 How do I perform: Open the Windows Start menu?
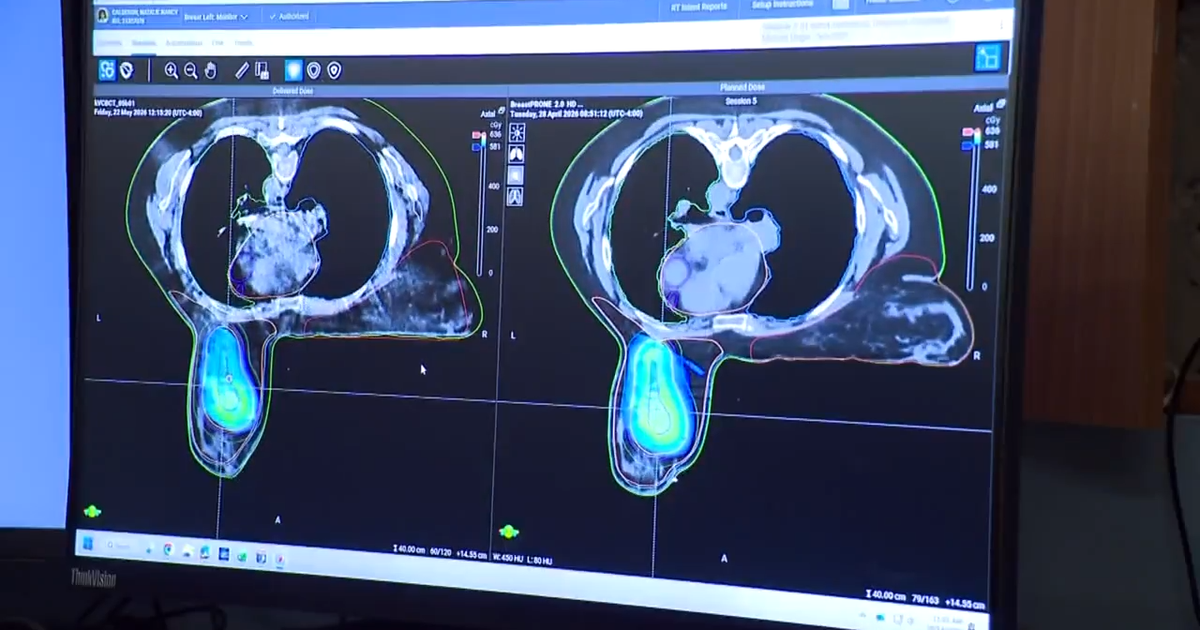[x=89, y=545]
